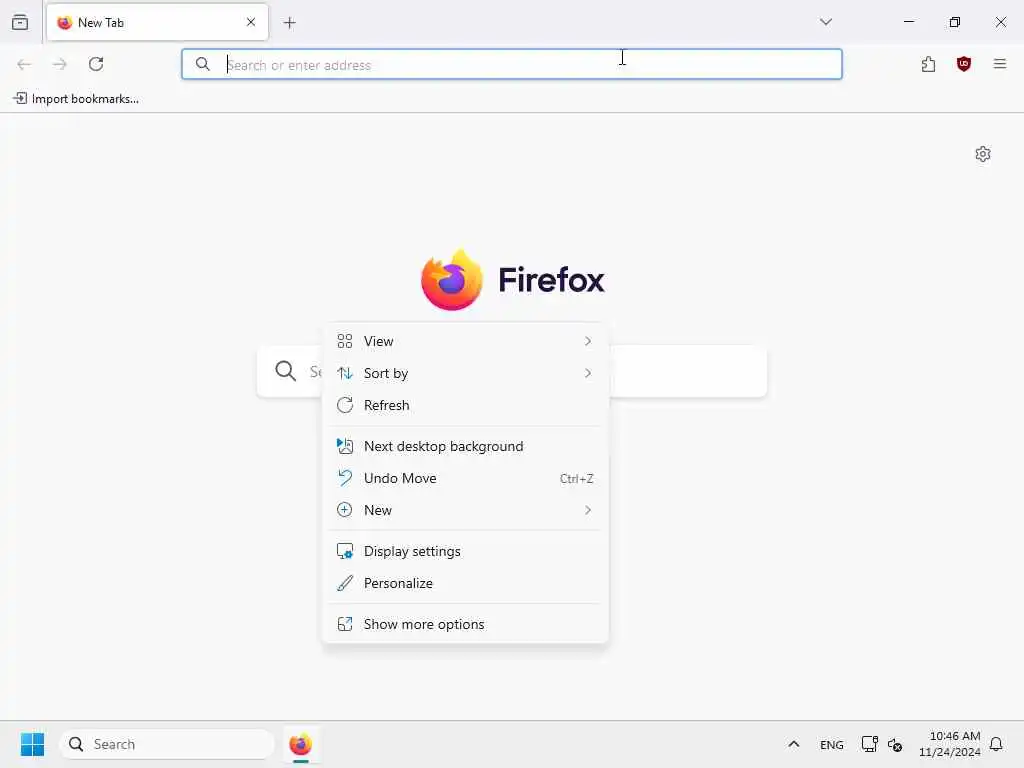Click the Refresh circular arrow icon
This screenshot has height=768, width=1024.
coord(345,406)
